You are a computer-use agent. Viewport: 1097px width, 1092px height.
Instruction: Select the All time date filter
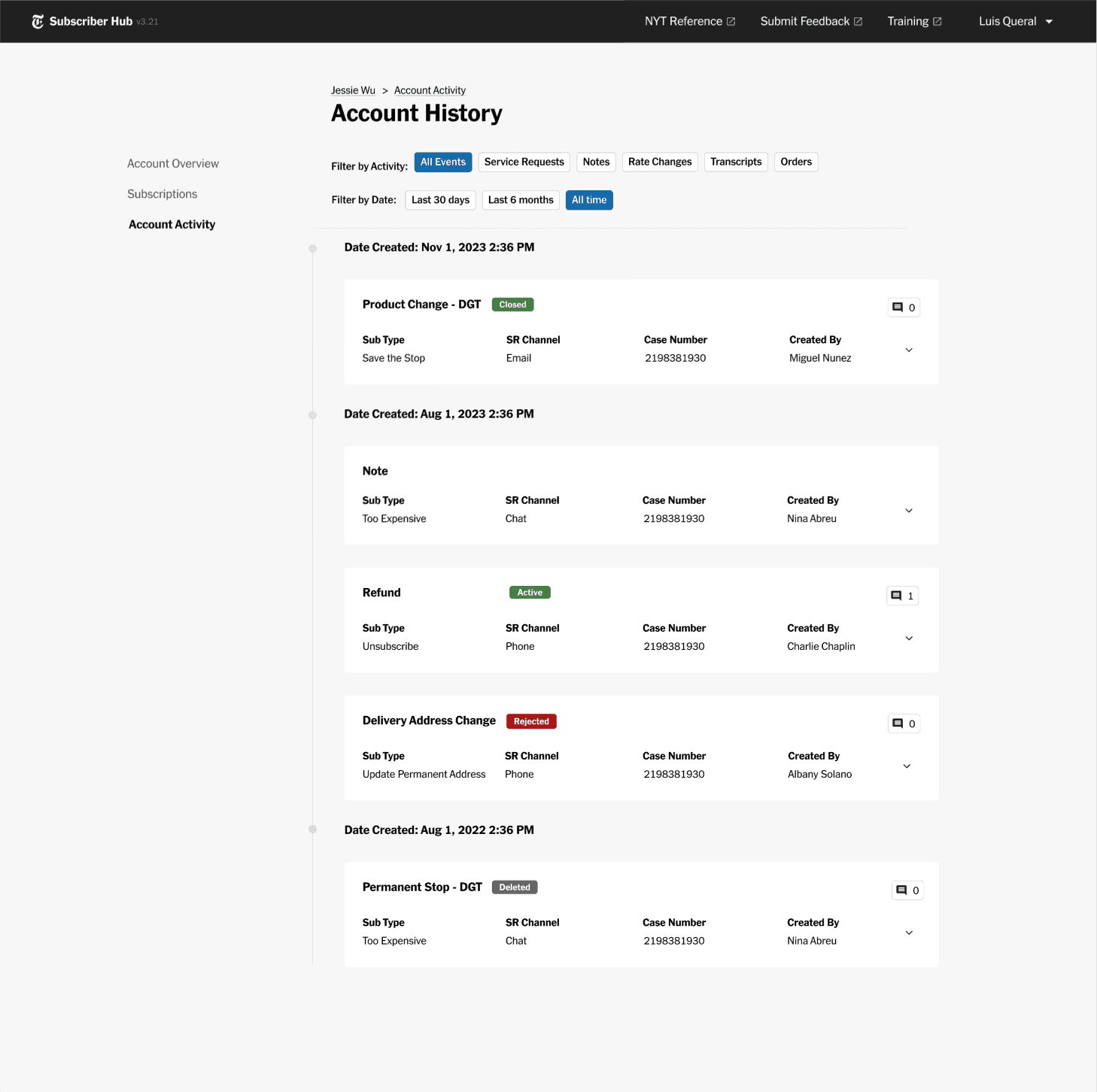click(589, 200)
